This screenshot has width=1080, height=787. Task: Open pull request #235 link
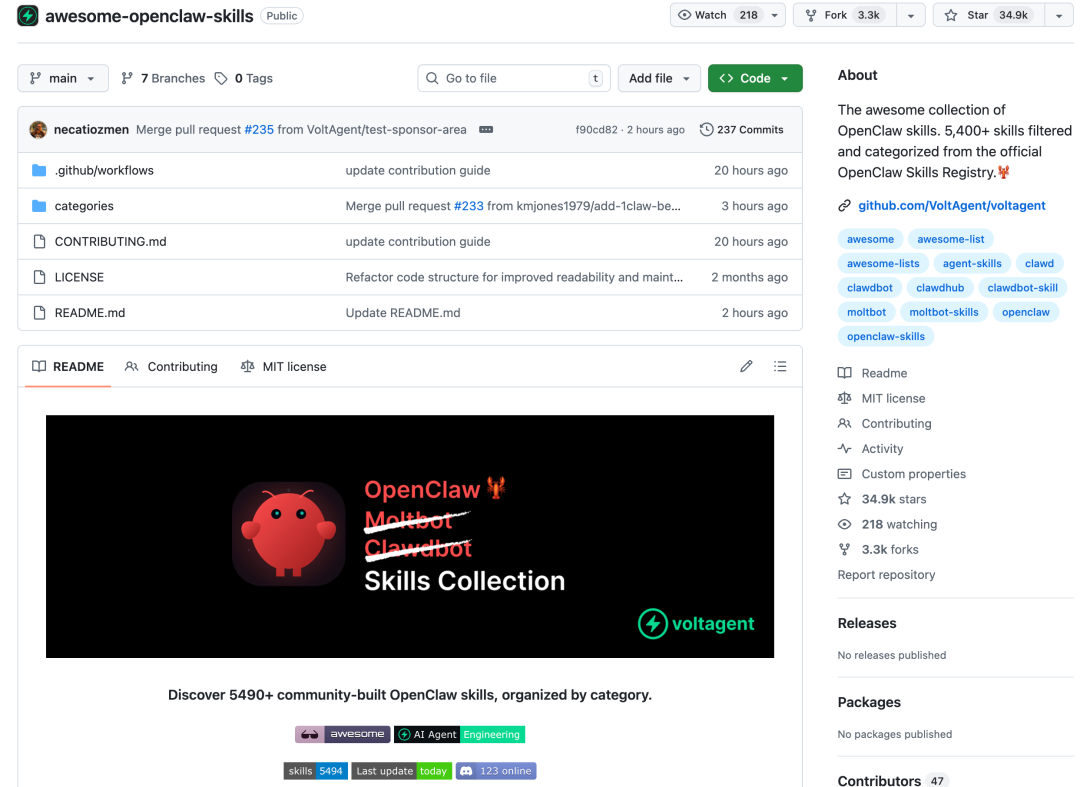click(259, 129)
